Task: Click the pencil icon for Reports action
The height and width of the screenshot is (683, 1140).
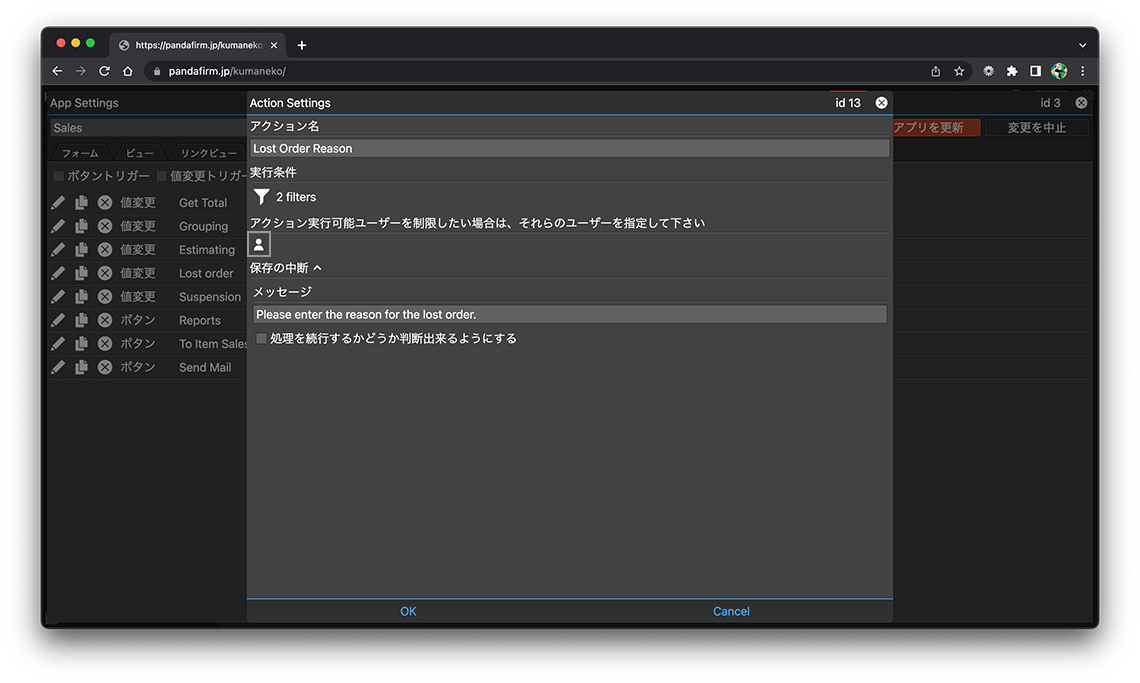Action: pyautogui.click(x=58, y=320)
